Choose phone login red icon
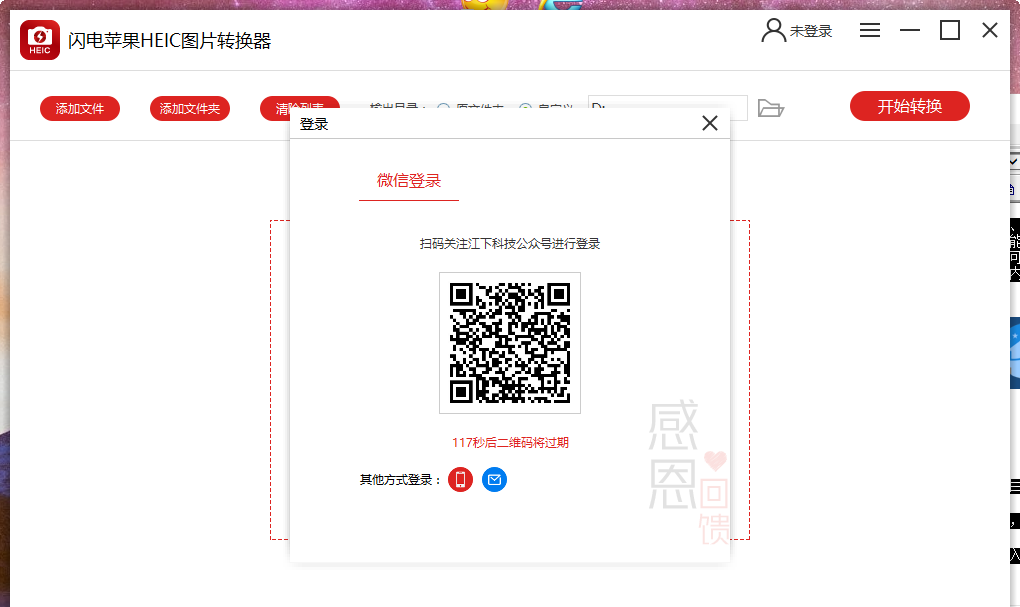 pyautogui.click(x=461, y=480)
